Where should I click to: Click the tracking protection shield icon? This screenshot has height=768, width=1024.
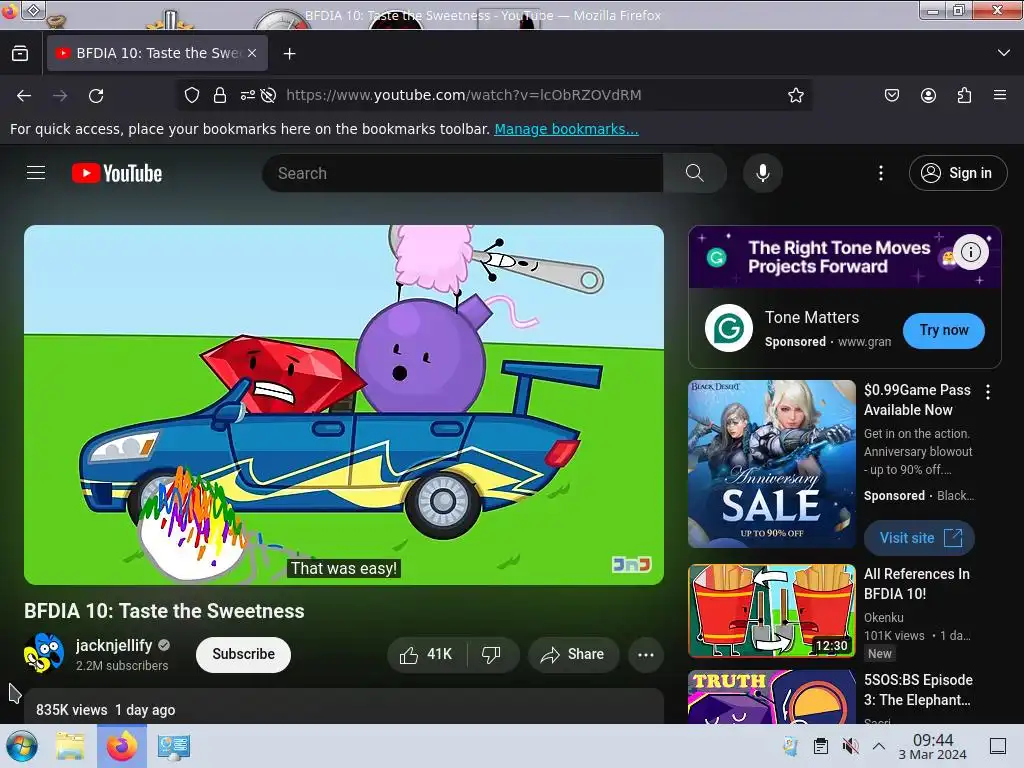pyautogui.click(x=191, y=95)
